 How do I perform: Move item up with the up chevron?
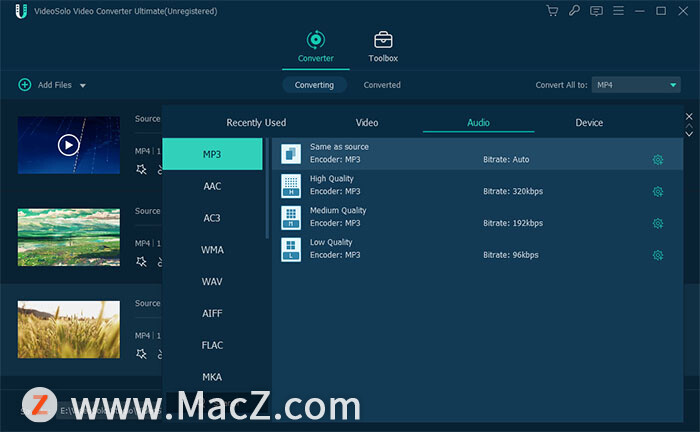689,126
